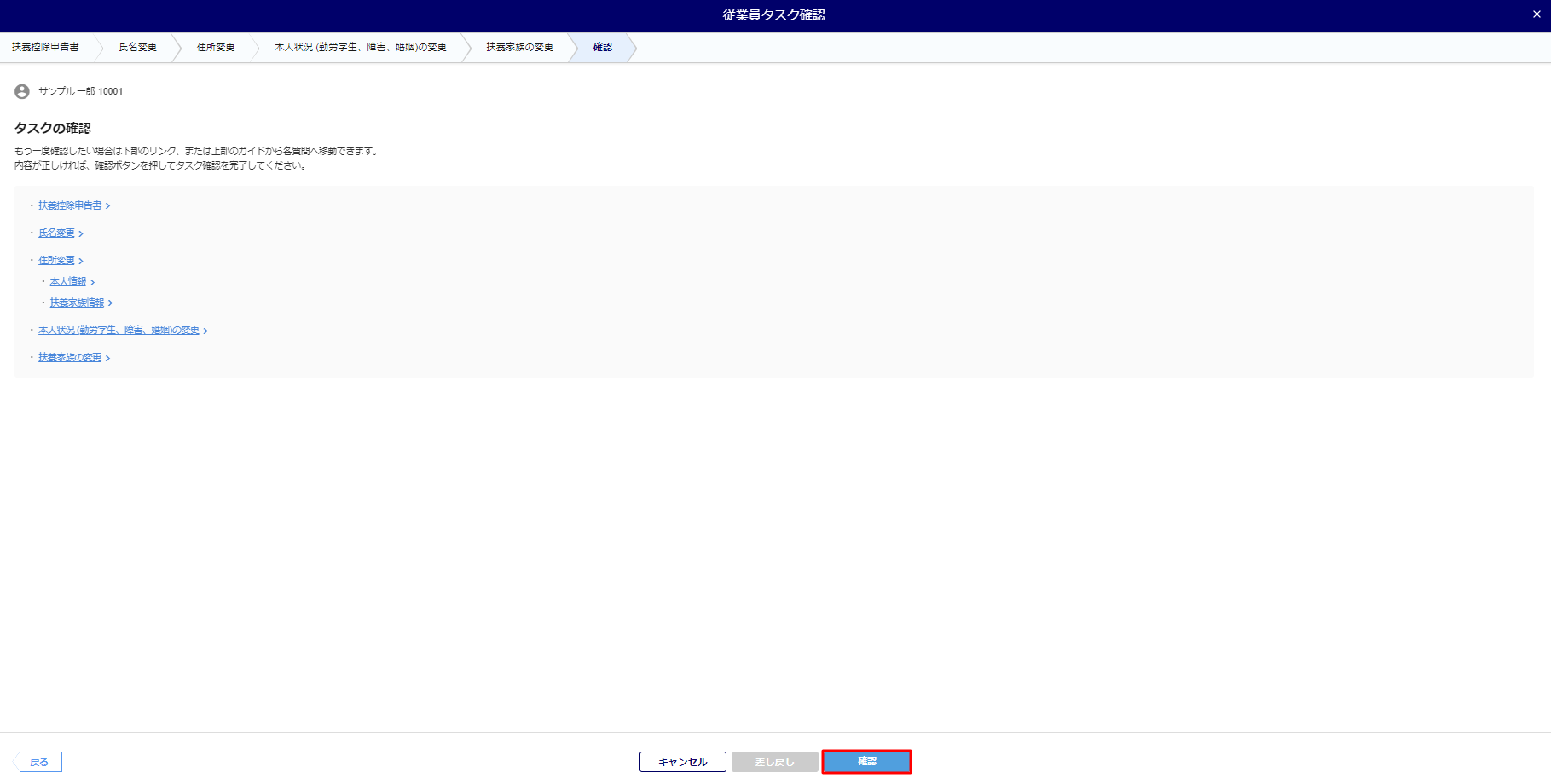The image size is (1551, 784).
Task: Open the 本人状況(勤労学生、障害、婚姻)の変更 link
Action: (x=119, y=330)
